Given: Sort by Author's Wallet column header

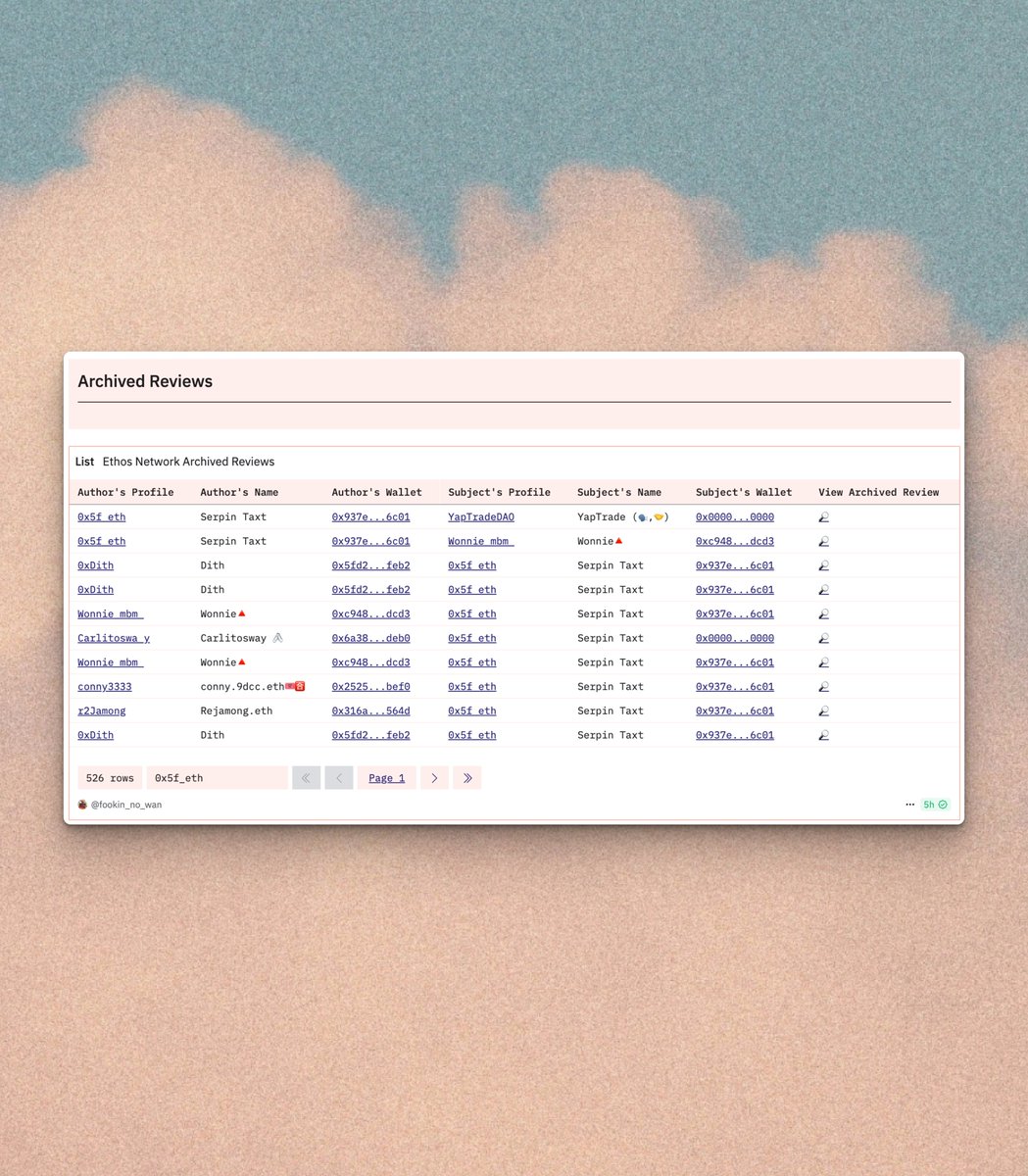Looking at the screenshot, I should coord(376,492).
